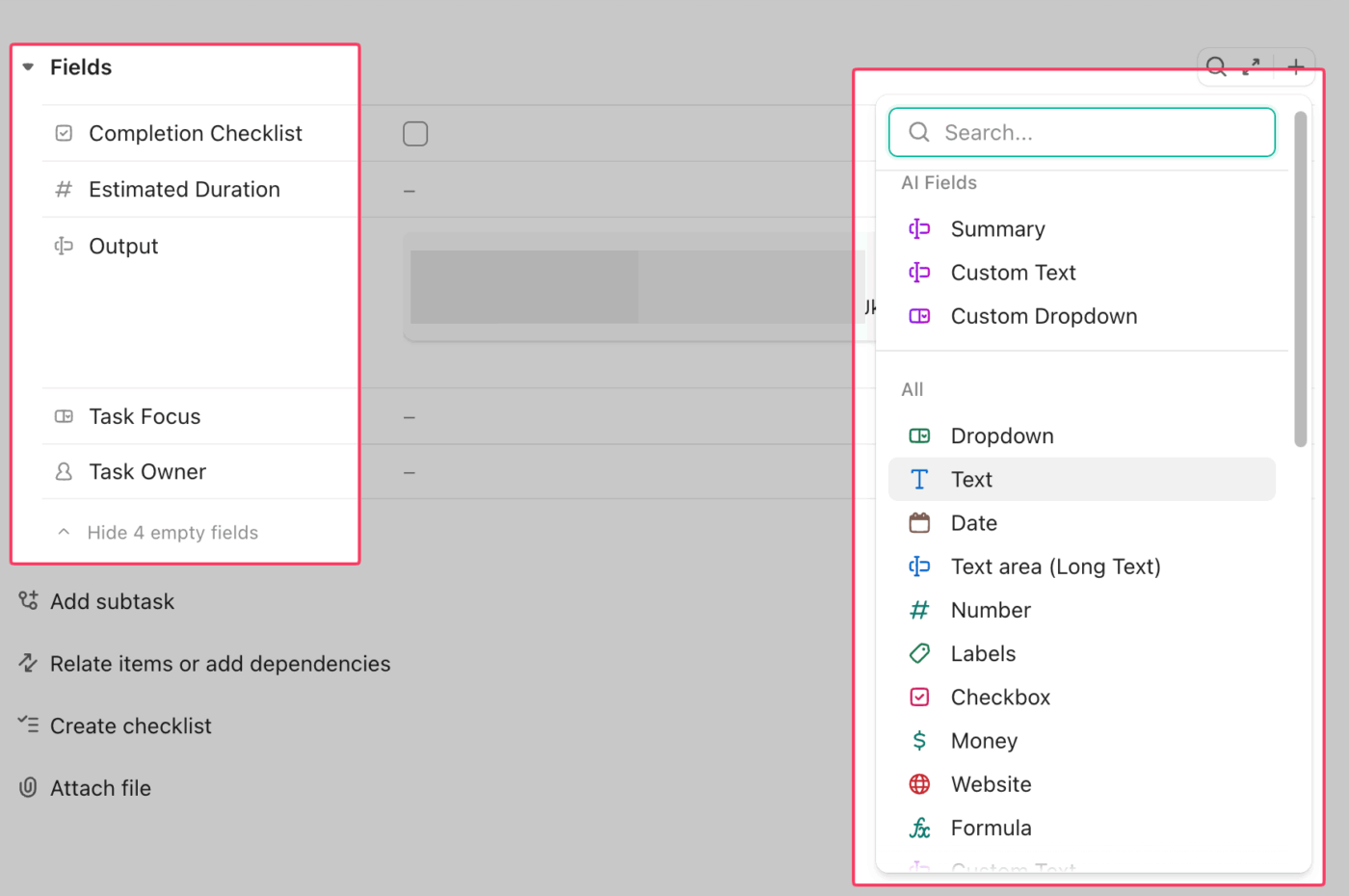Click the search magnifier icon at top right
Screen dimensions: 1349x896
tap(1216, 66)
